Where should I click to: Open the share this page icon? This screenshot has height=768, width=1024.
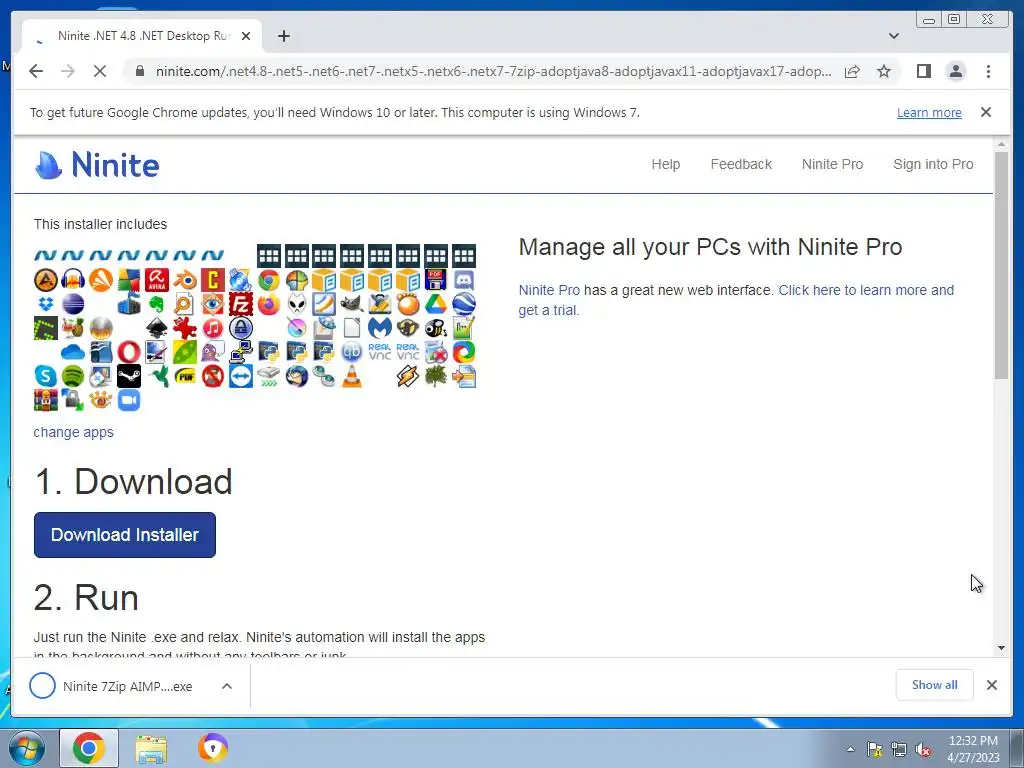852,71
